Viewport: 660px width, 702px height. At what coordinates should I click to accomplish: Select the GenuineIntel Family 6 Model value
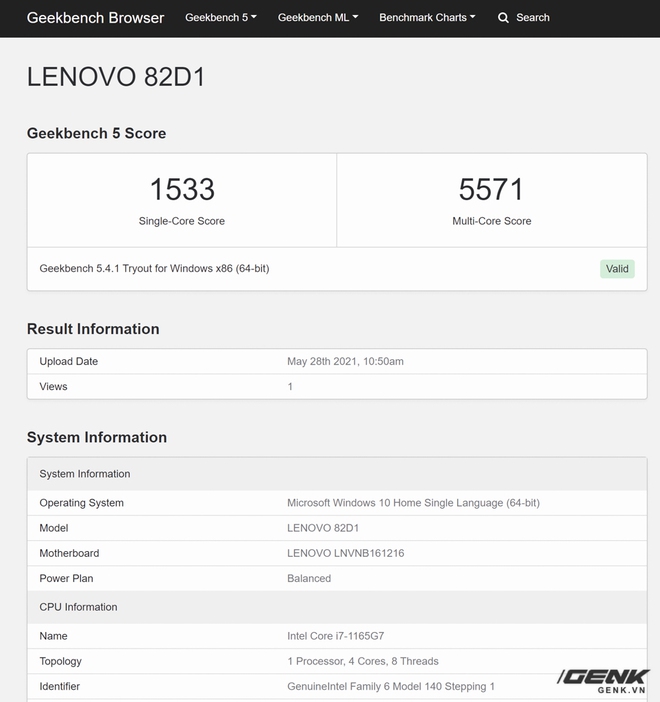(391, 686)
